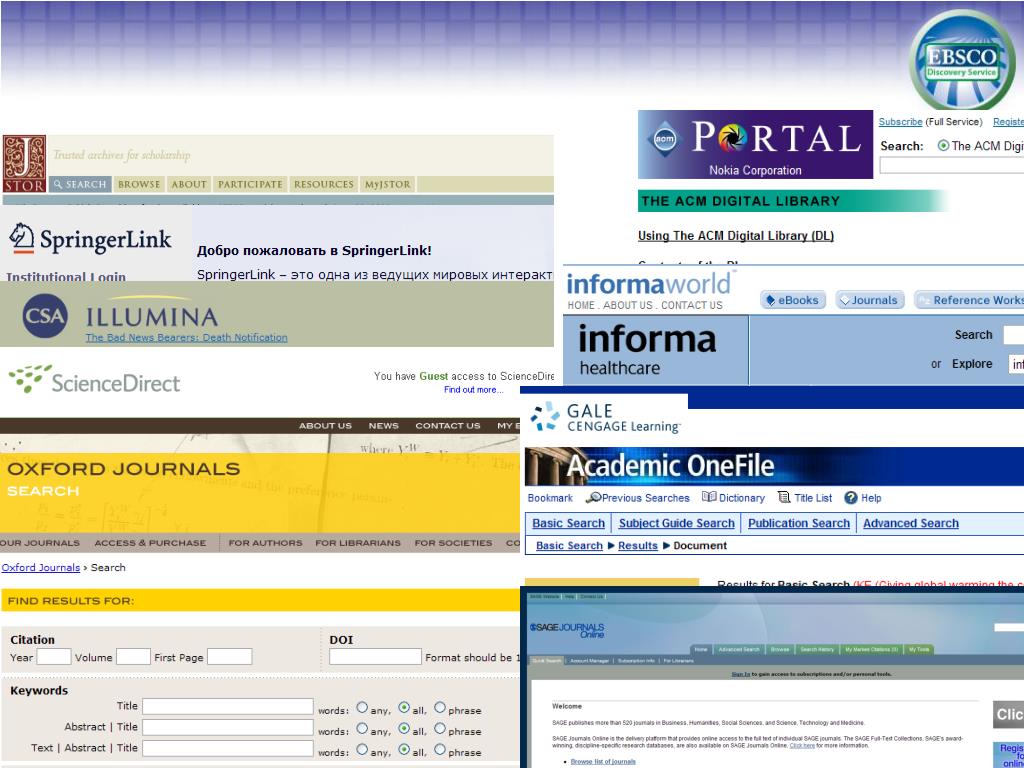Click the informa healthcare logo
Viewport: 1024px width, 768px height.
(647, 350)
